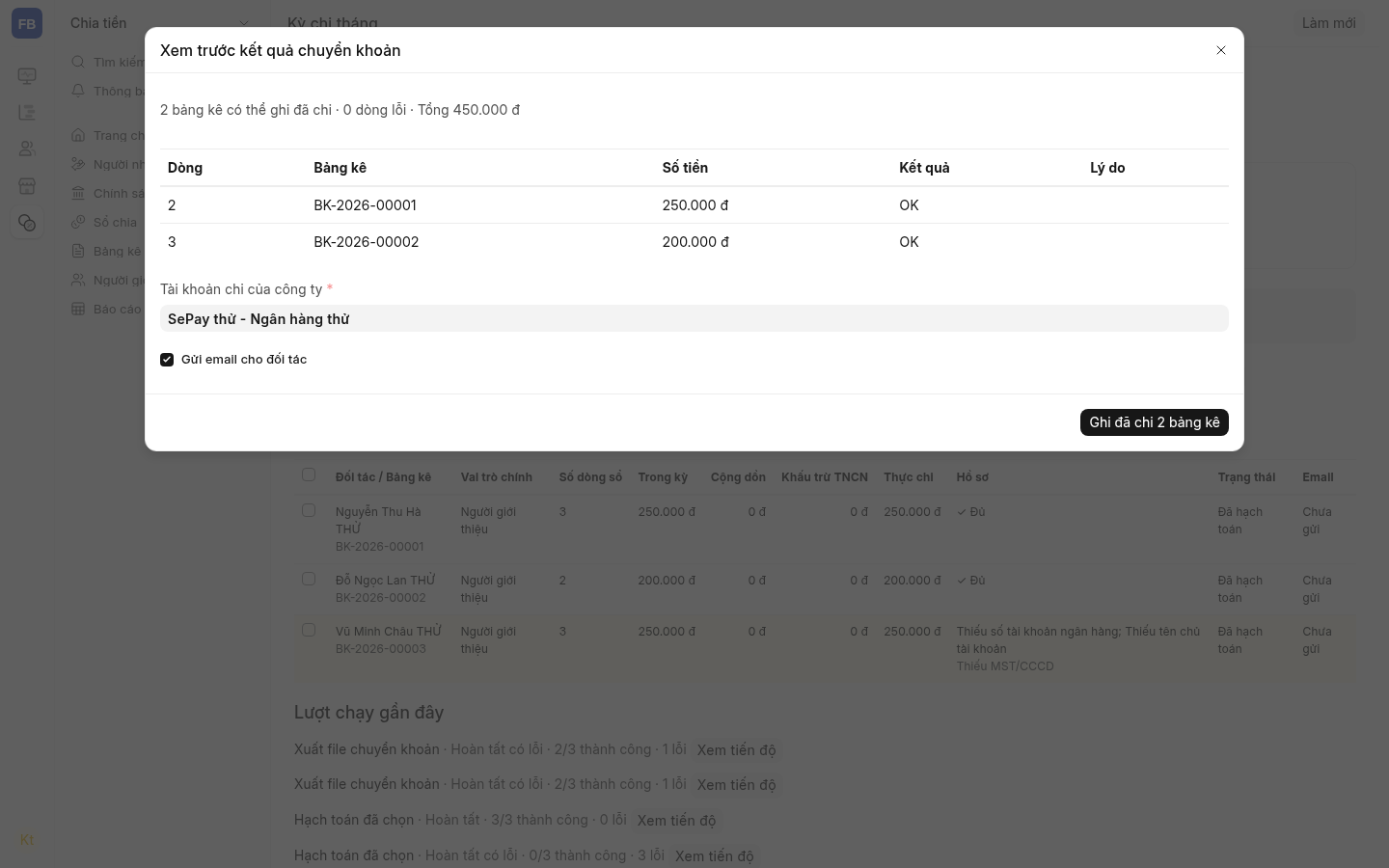Toggle the select-all checkbox in the table header

[309, 475]
